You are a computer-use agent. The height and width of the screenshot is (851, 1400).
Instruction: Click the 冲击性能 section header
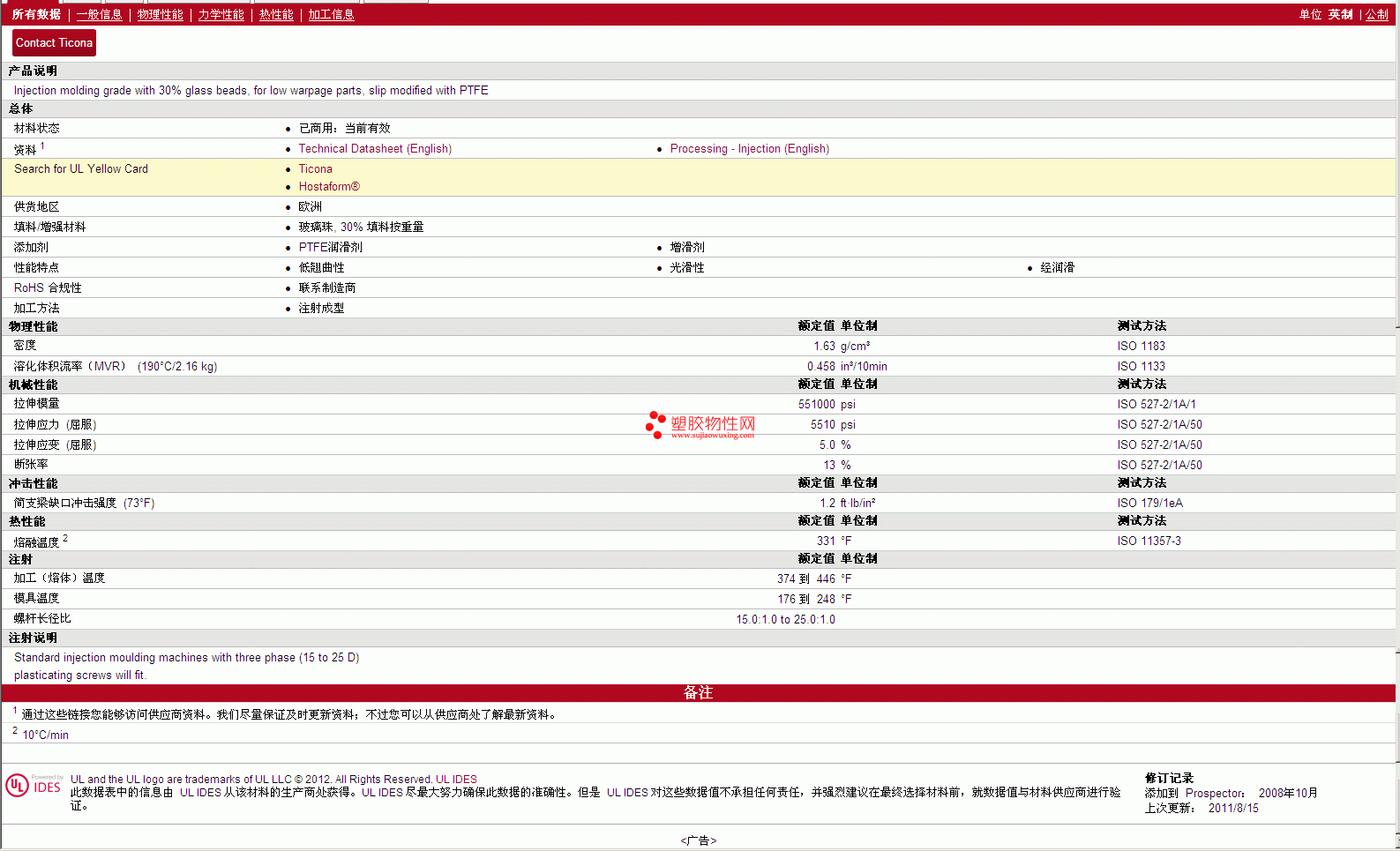(33, 483)
